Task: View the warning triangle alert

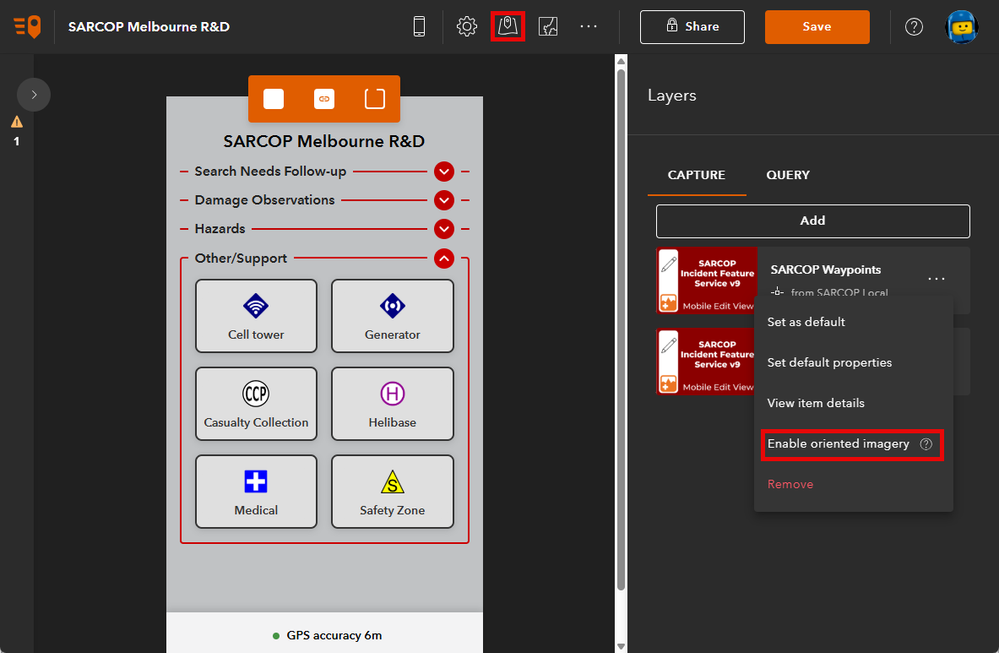Action: point(17,122)
